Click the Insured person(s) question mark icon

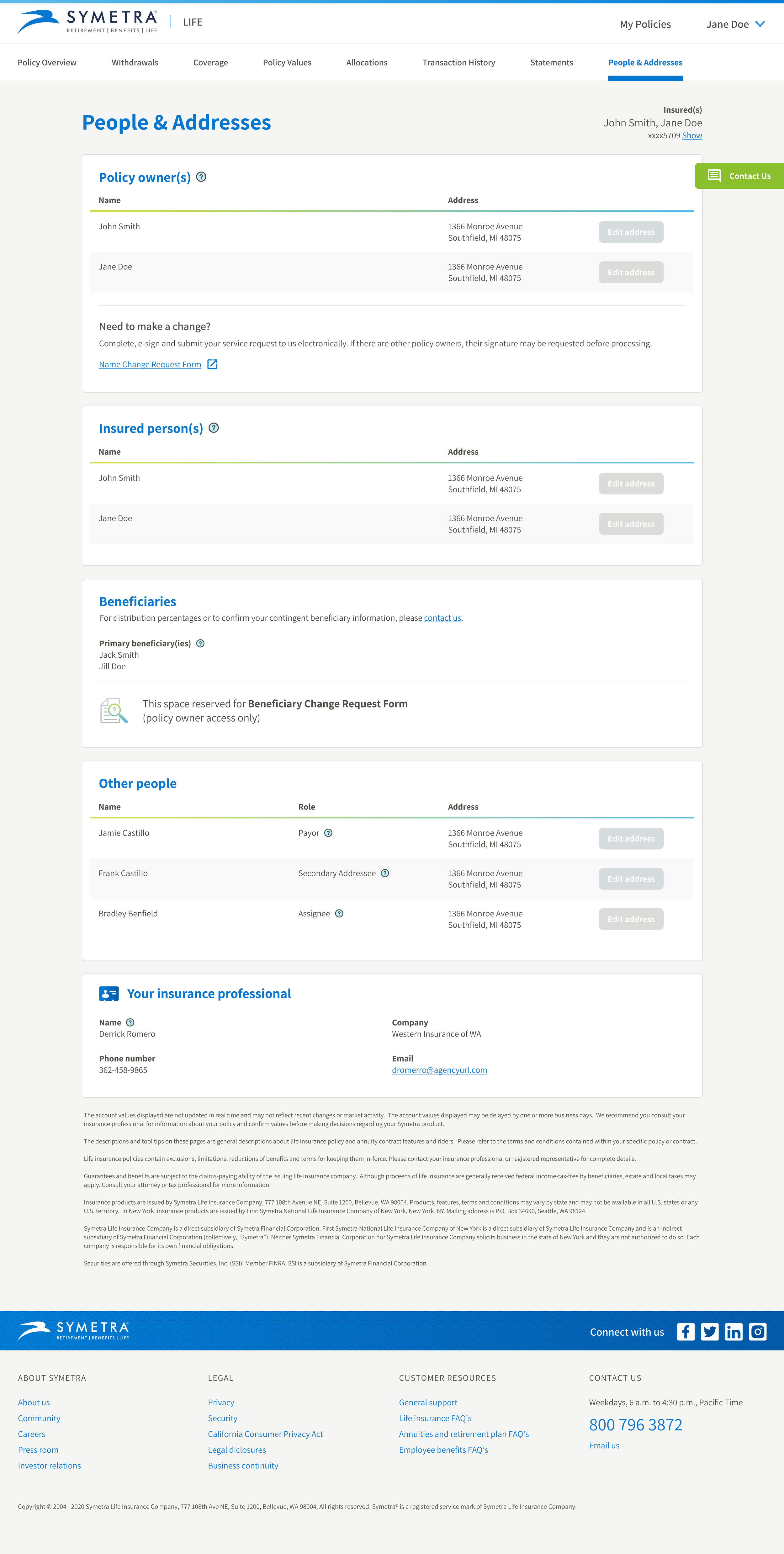pos(214,428)
